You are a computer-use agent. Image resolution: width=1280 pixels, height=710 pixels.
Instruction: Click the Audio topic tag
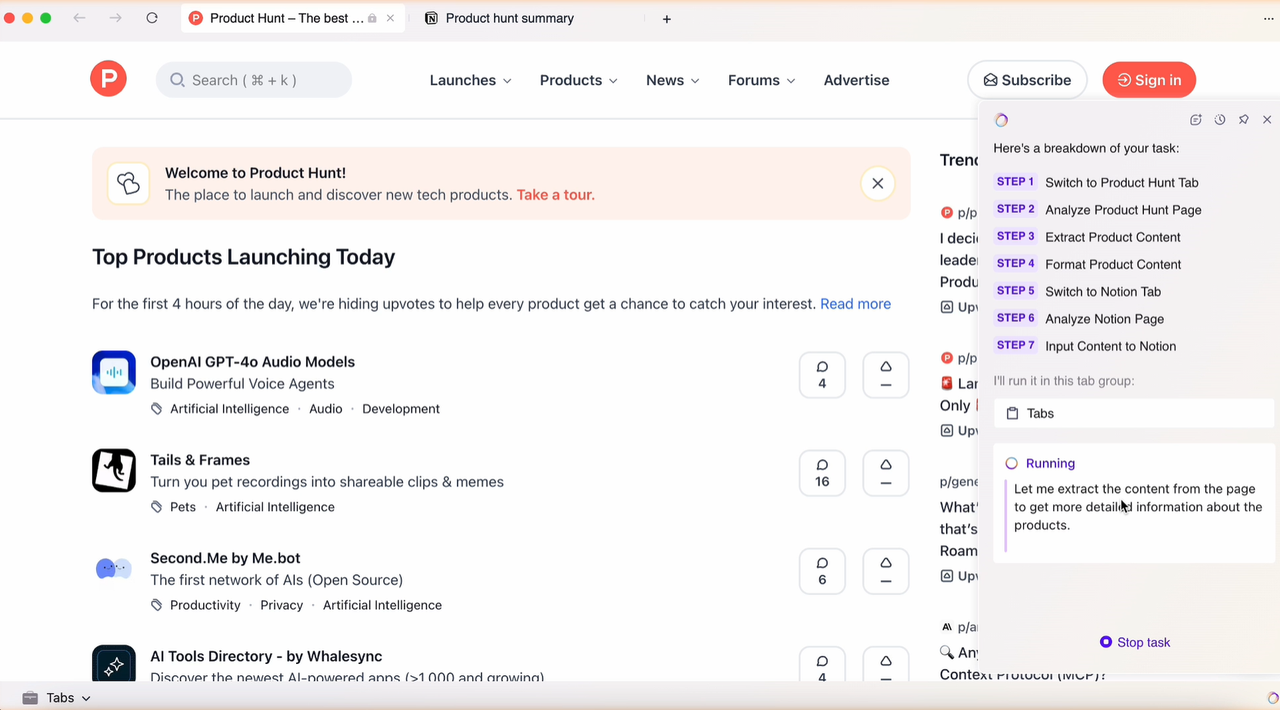[x=325, y=409]
